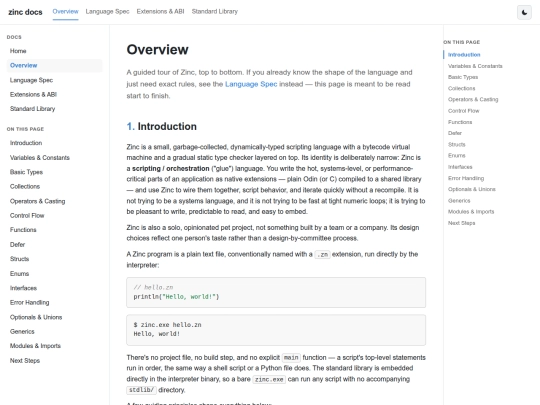Image resolution: width=540 pixels, height=405 pixels.
Task: Jump to Introduction in the left sidebar
Action: point(54,143)
